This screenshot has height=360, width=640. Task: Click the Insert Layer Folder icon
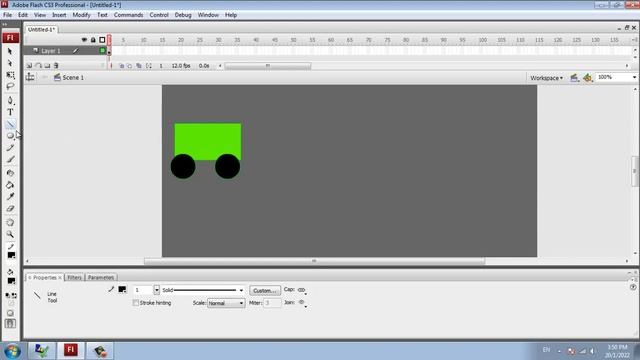tap(47, 65)
